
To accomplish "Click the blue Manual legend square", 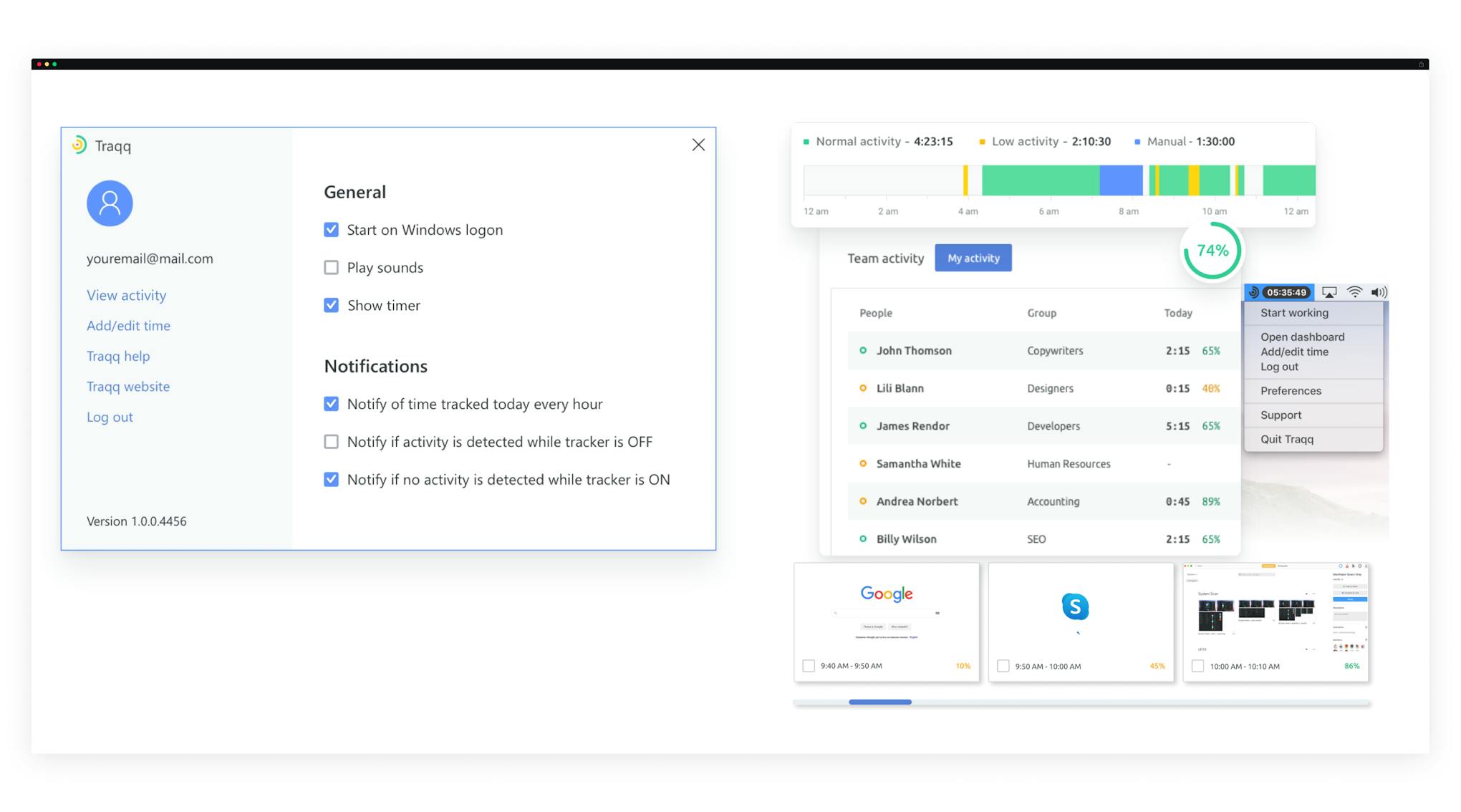I will click(x=1137, y=142).
